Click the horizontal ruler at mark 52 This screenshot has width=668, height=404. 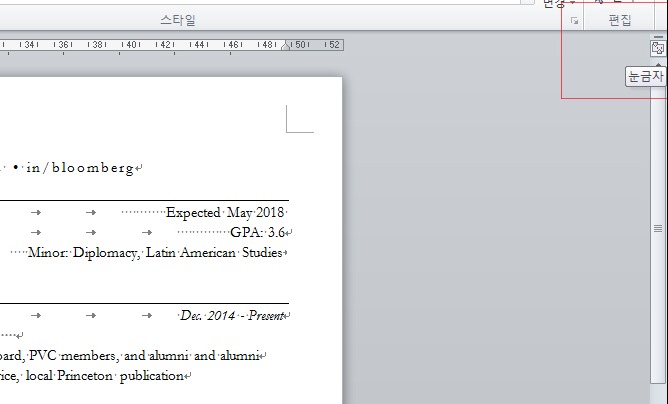[x=333, y=45]
